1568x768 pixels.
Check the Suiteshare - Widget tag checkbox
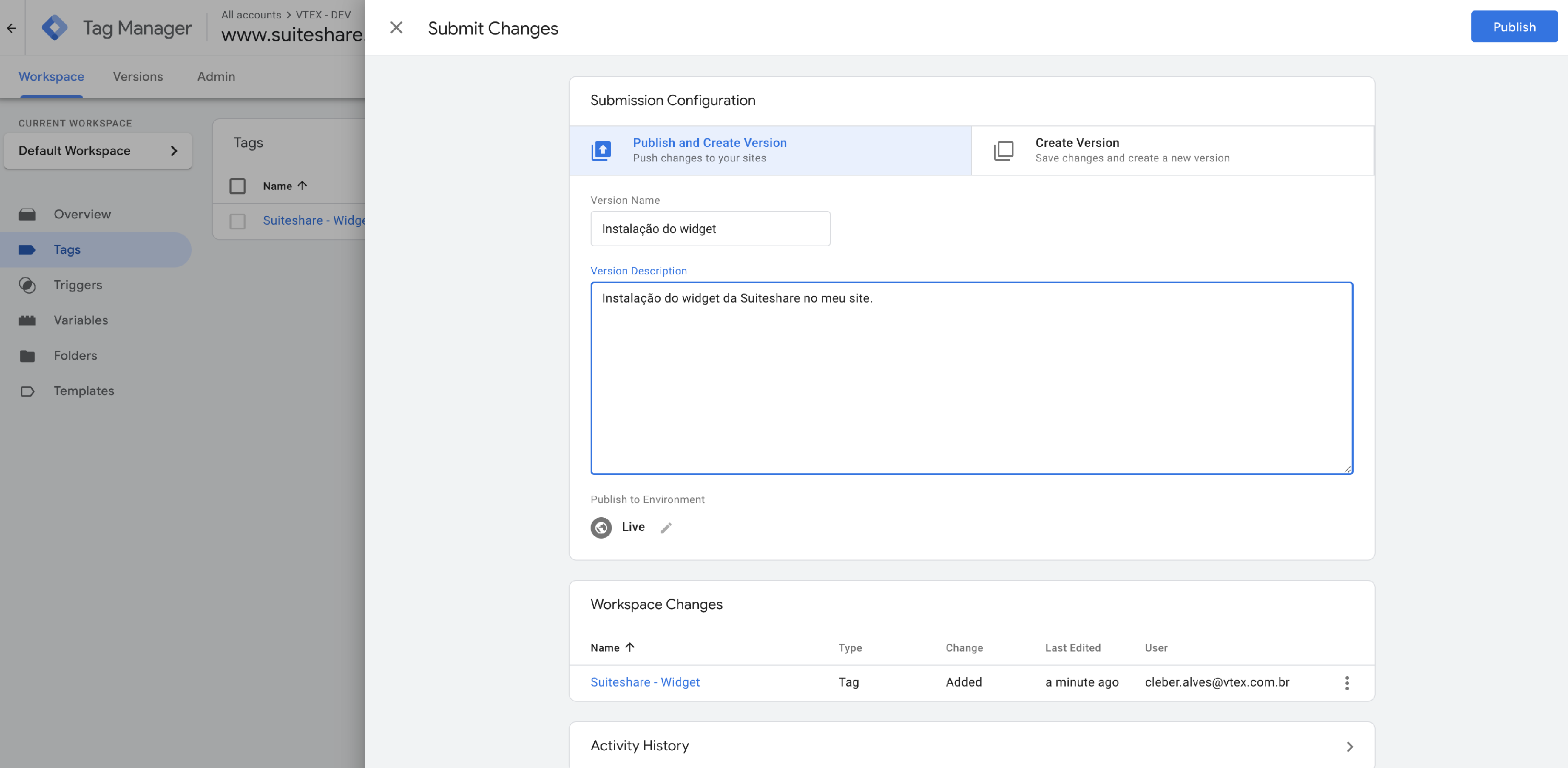pos(237,221)
